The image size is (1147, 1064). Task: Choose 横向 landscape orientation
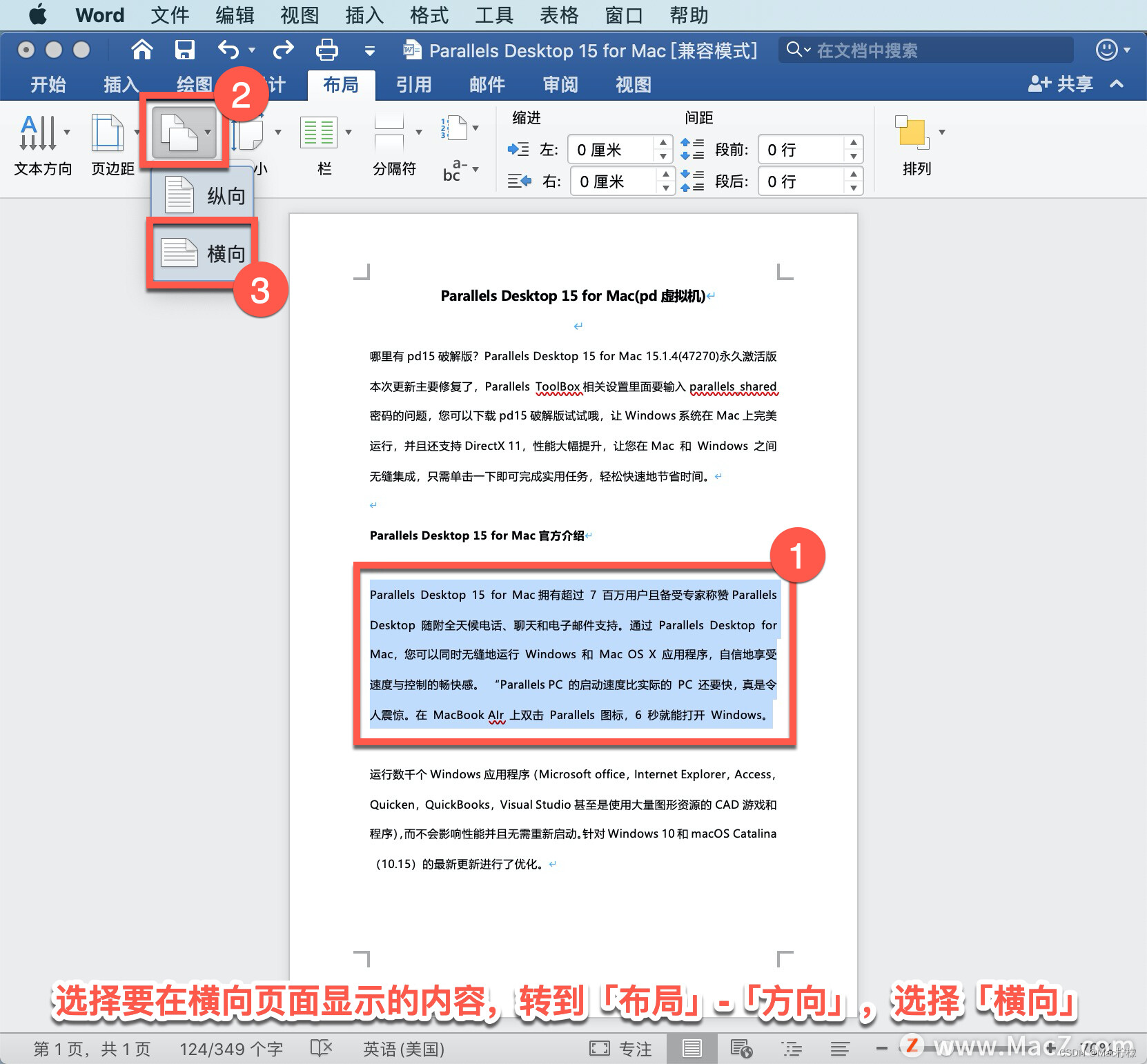click(x=203, y=254)
